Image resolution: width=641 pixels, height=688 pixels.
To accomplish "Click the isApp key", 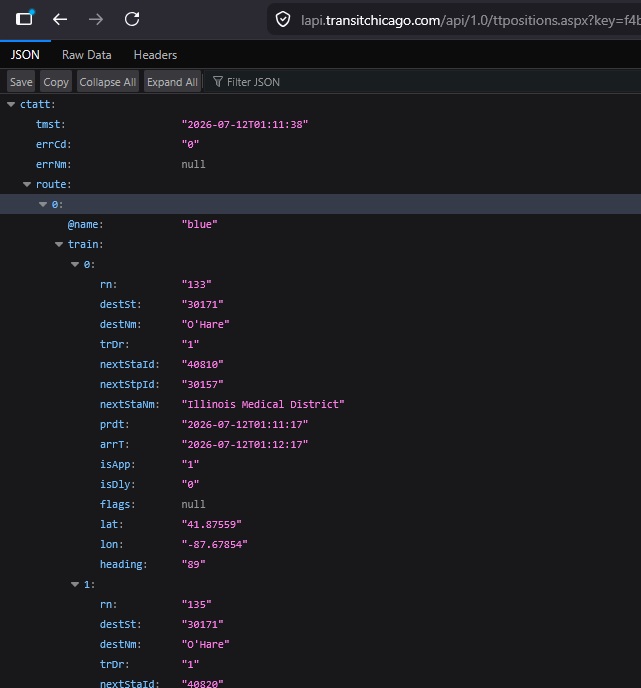I will tap(117, 464).
